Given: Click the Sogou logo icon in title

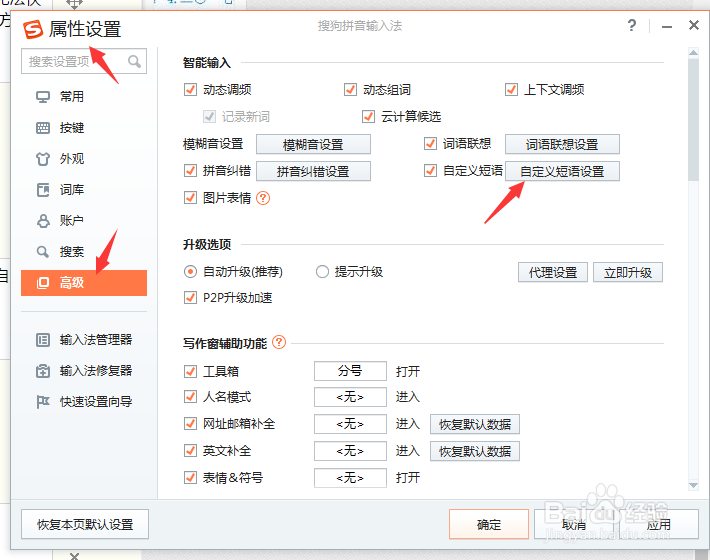Looking at the screenshot, I should (33, 29).
